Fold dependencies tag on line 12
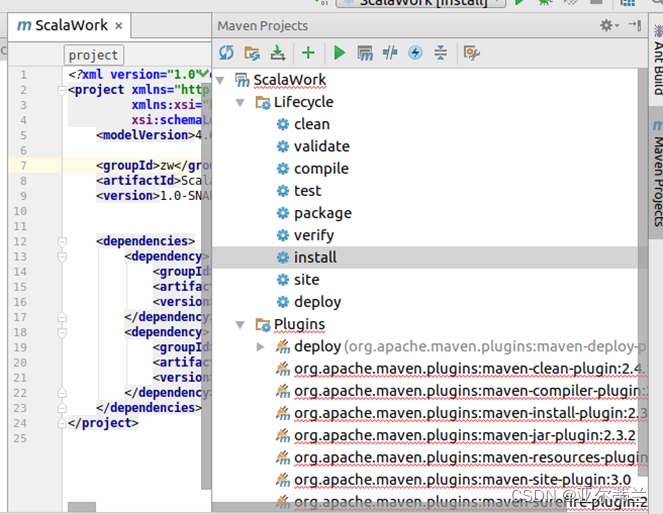 click(x=62, y=241)
